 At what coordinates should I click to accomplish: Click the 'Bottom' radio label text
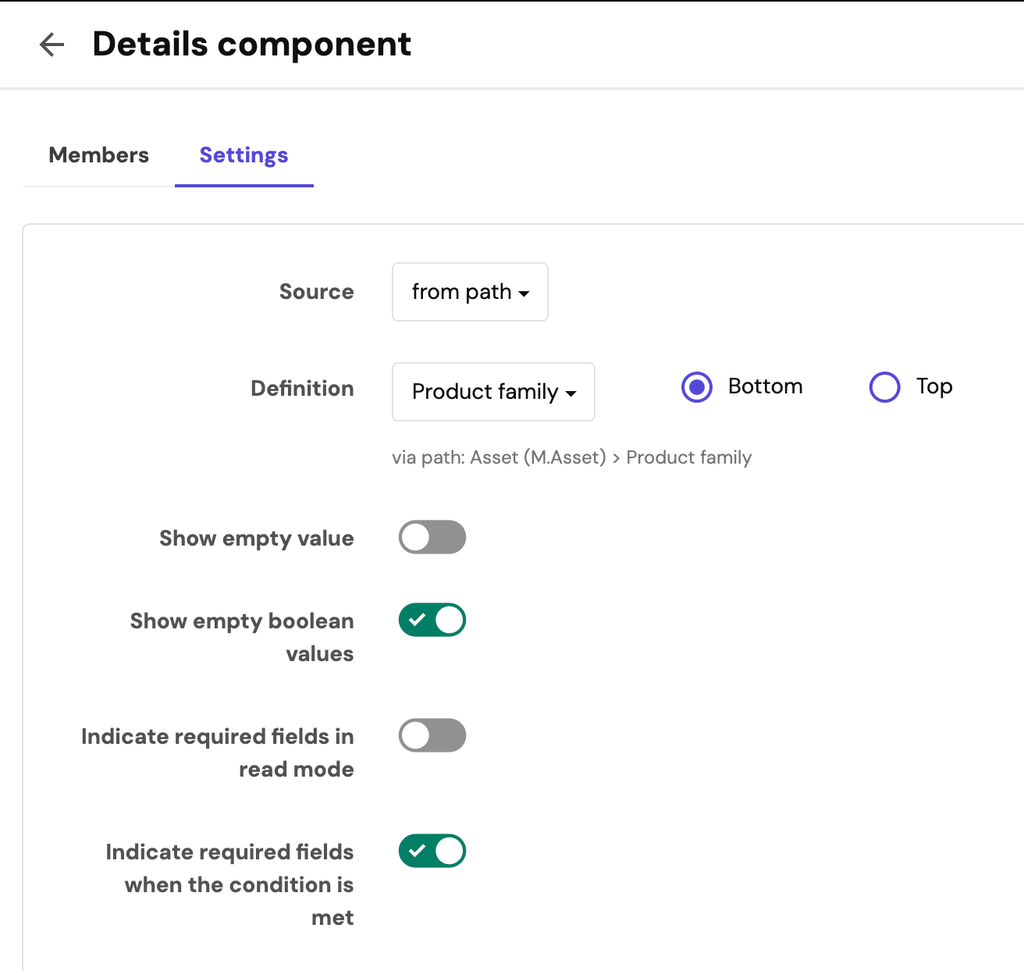pyautogui.click(x=765, y=387)
